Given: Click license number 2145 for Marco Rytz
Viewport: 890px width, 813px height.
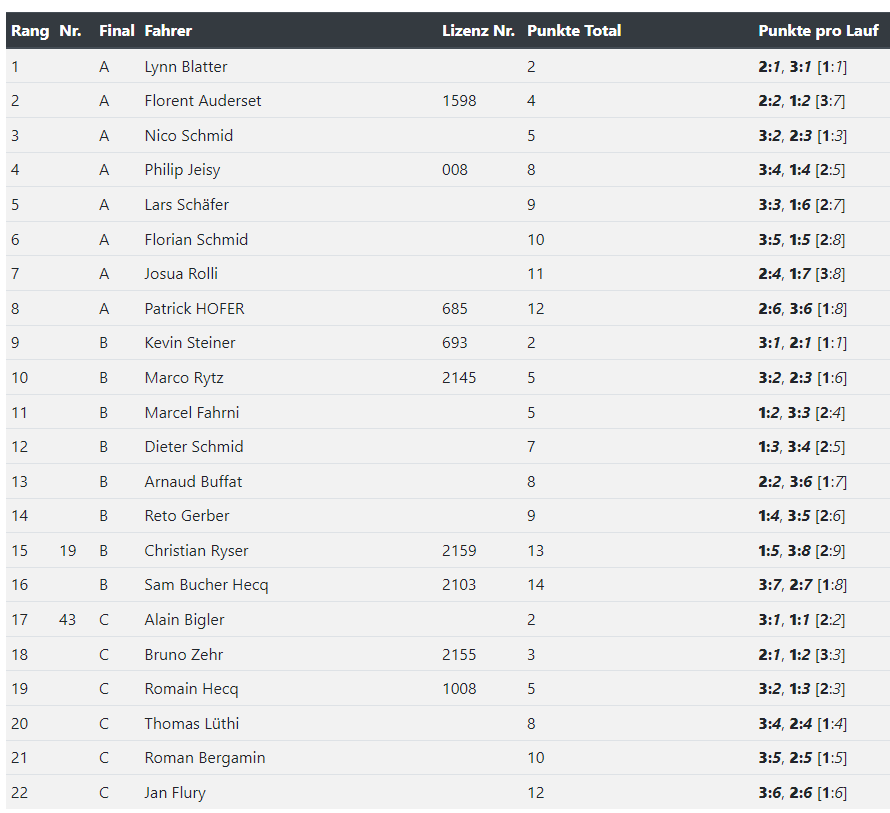Looking at the screenshot, I should (x=459, y=378).
